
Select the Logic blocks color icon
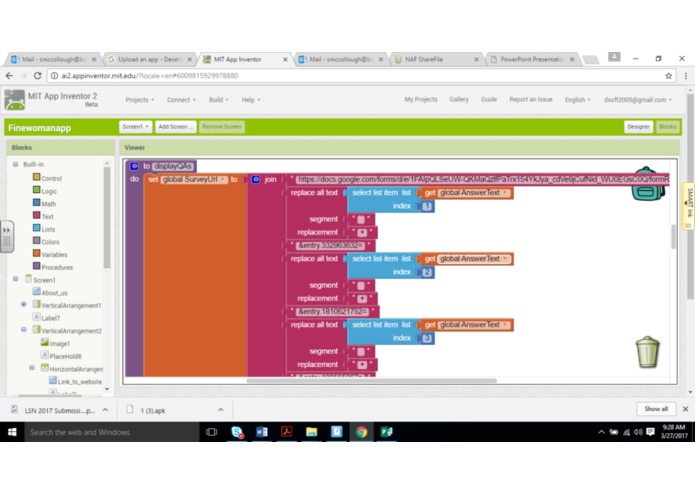[x=37, y=190]
